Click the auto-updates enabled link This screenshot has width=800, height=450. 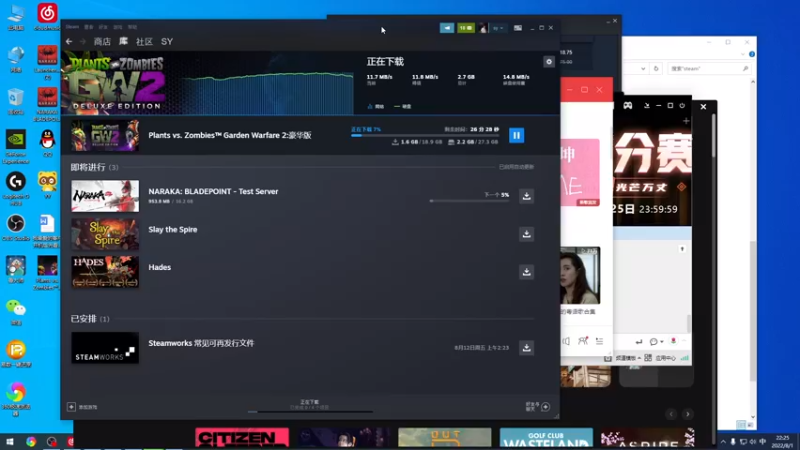point(516,167)
